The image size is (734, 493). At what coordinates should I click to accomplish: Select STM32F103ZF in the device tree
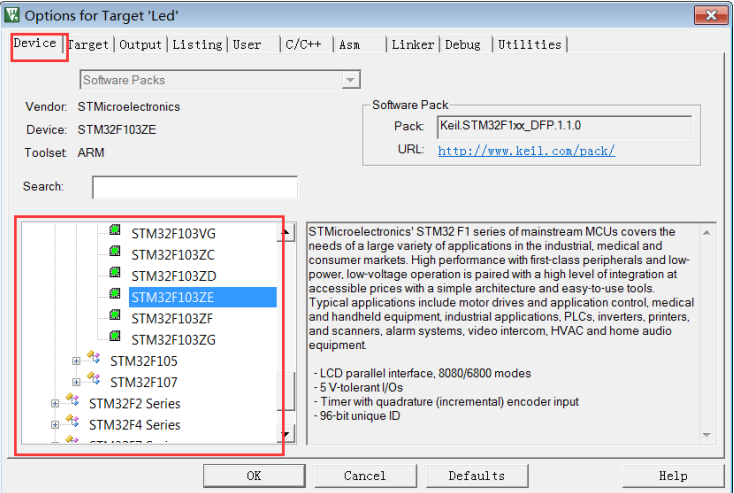pyautogui.click(x=172, y=319)
